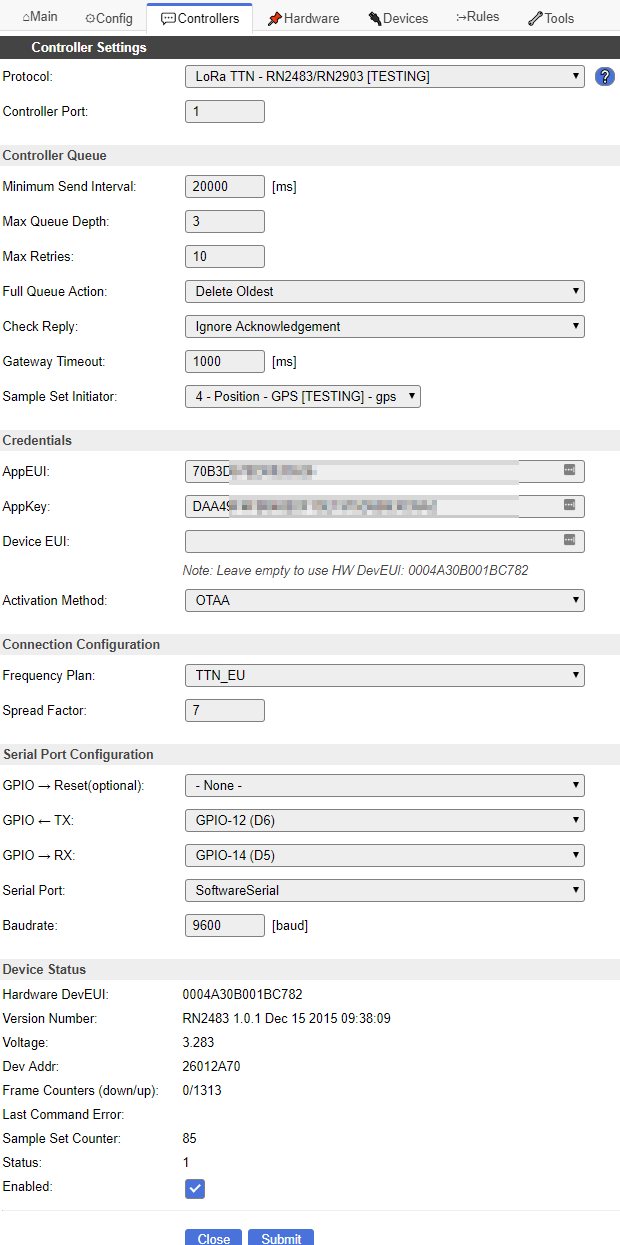This screenshot has width=620, height=1245.
Task: Click the blue help question mark icon
Action: click(605, 77)
